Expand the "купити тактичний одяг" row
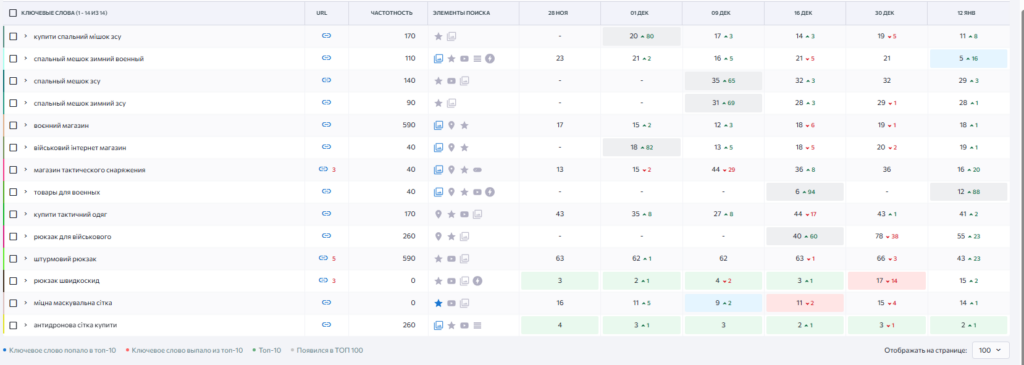Viewport: 1024px width, 365px height. point(25,214)
